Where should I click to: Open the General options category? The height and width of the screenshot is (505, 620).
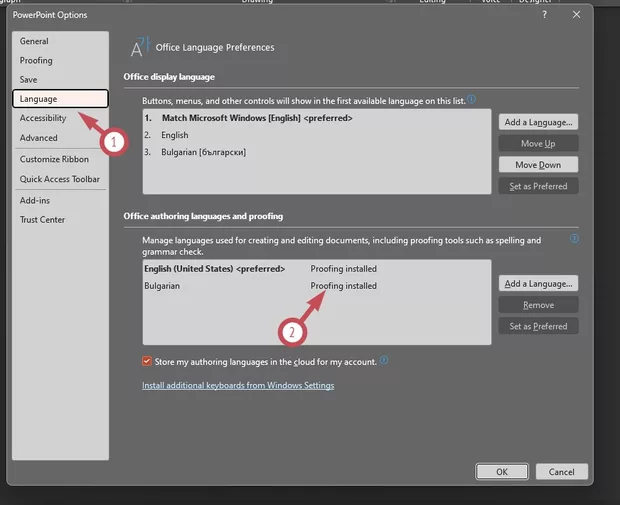coord(34,42)
